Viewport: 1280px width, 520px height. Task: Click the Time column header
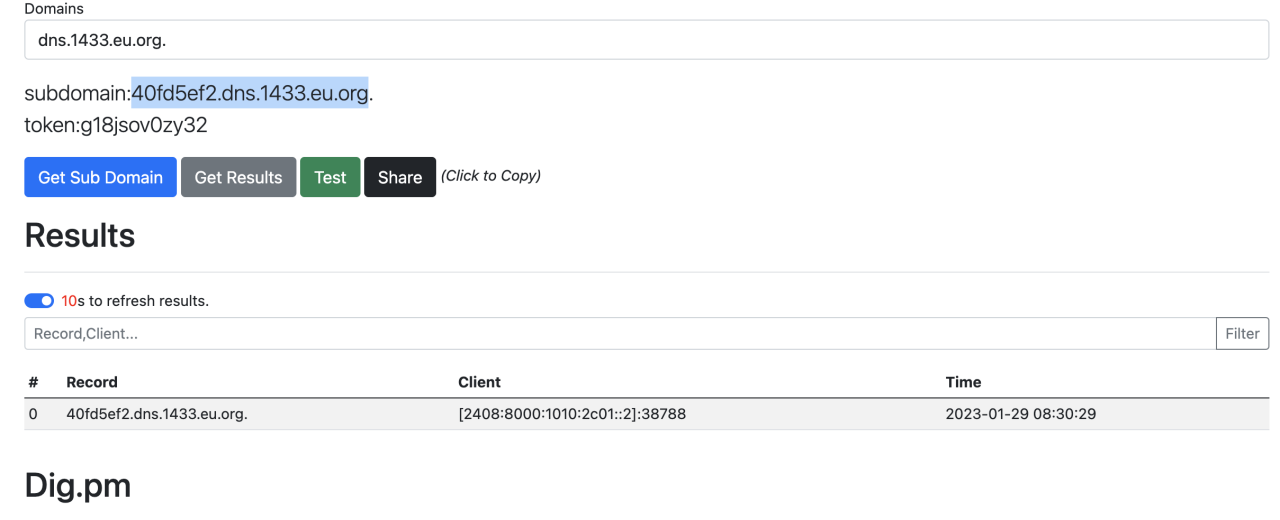pyautogui.click(x=963, y=382)
